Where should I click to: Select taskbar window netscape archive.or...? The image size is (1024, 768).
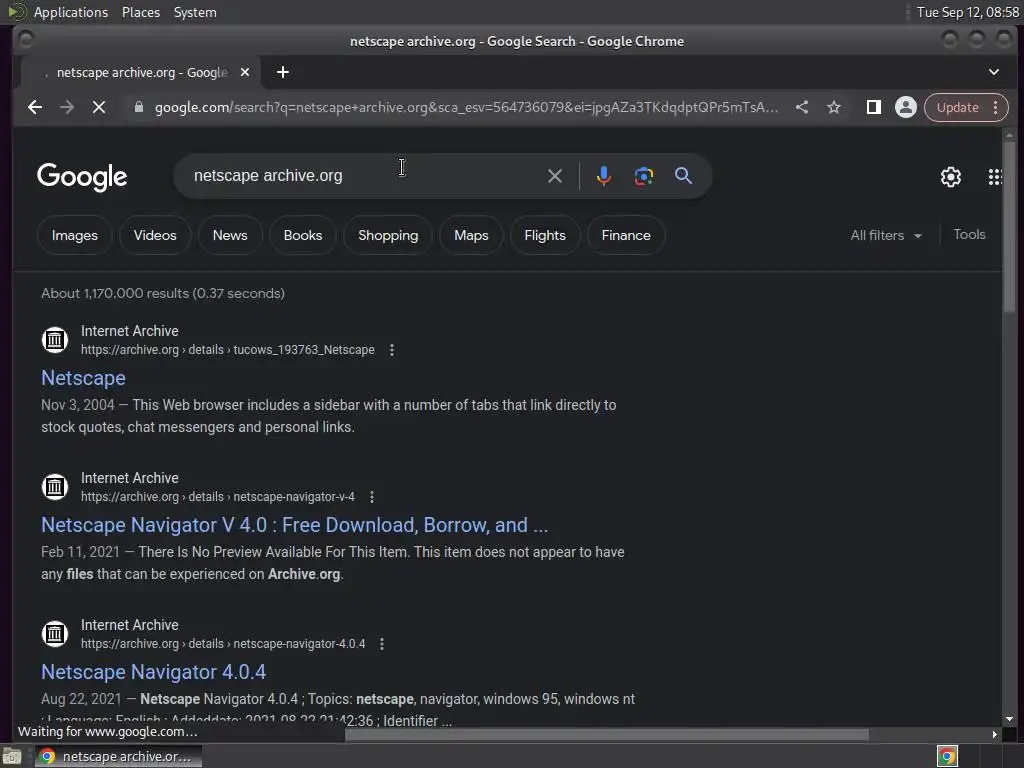(x=118, y=756)
